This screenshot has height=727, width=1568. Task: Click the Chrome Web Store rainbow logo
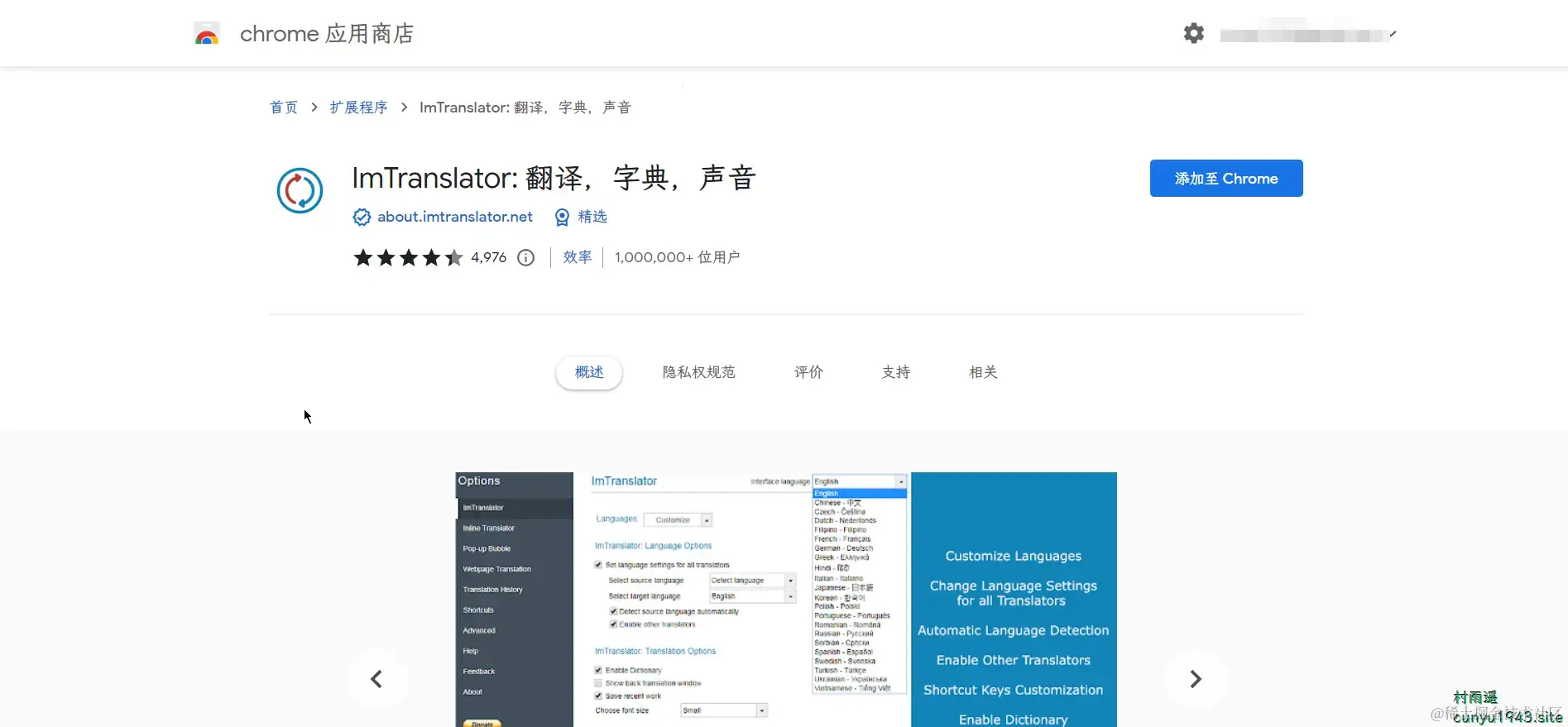pos(207,34)
